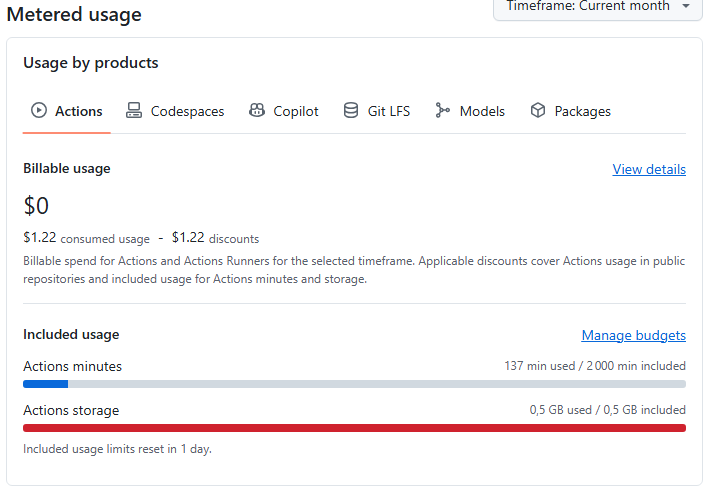Click the red Actions storage progress bar

(x=354, y=428)
